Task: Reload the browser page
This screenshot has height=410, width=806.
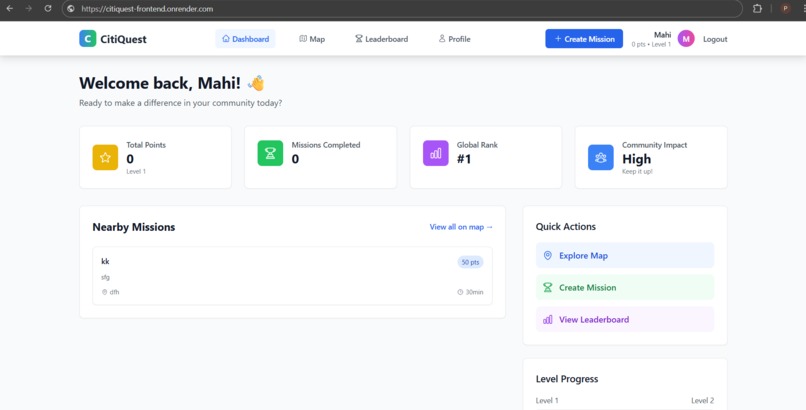Action: click(48, 9)
